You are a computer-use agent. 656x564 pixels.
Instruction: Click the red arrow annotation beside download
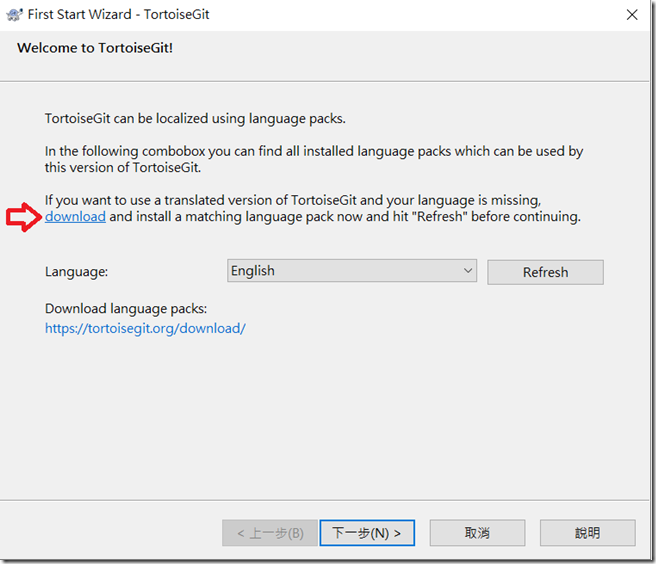[x=24, y=217]
